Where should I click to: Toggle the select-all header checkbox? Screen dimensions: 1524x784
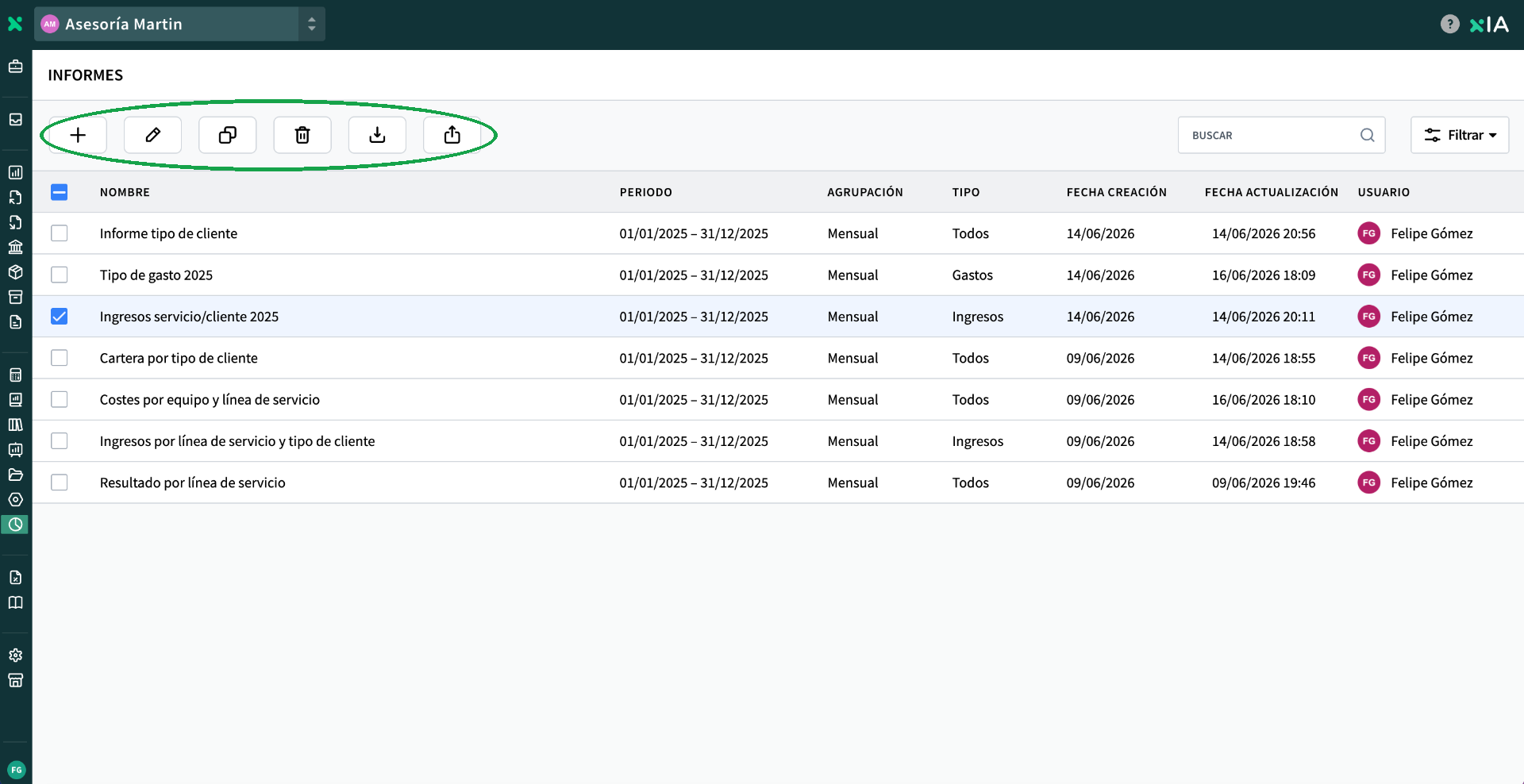click(x=60, y=192)
